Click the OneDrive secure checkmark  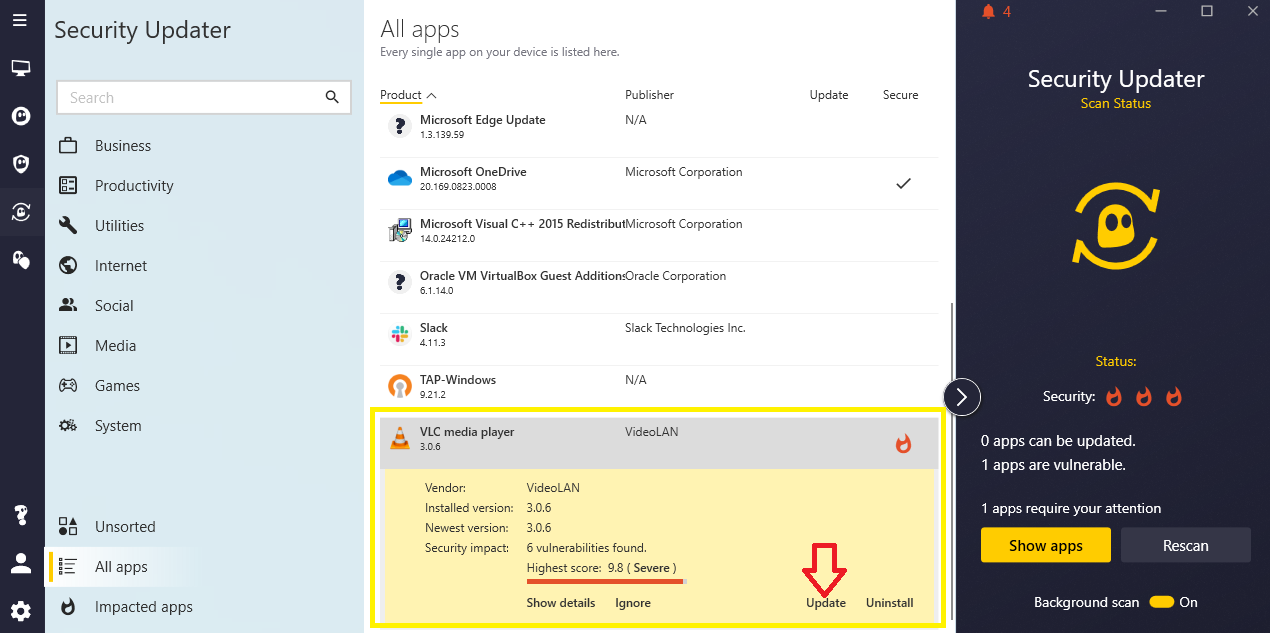tap(903, 183)
